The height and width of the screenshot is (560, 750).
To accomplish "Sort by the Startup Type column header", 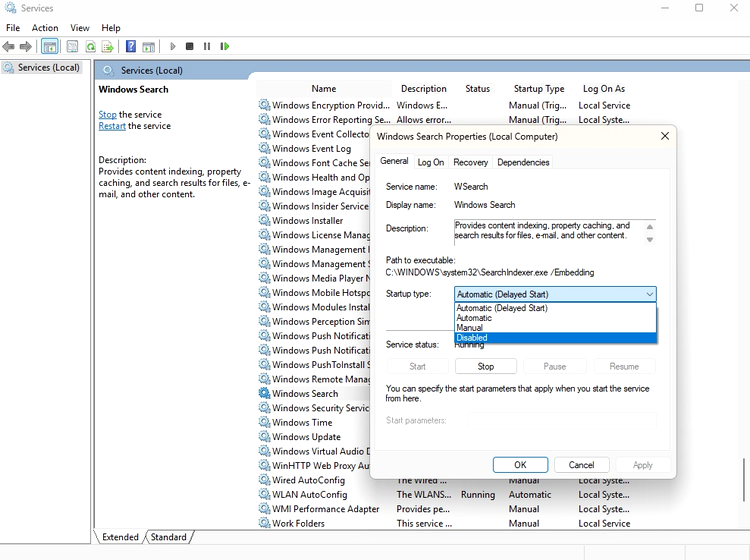I will click(539, 88).
